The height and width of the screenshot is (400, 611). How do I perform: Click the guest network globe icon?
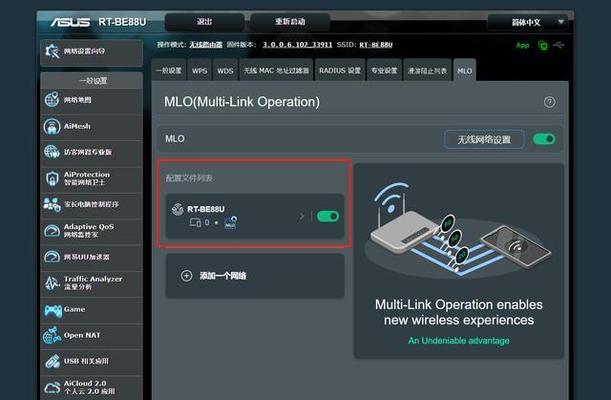(52, 152)
